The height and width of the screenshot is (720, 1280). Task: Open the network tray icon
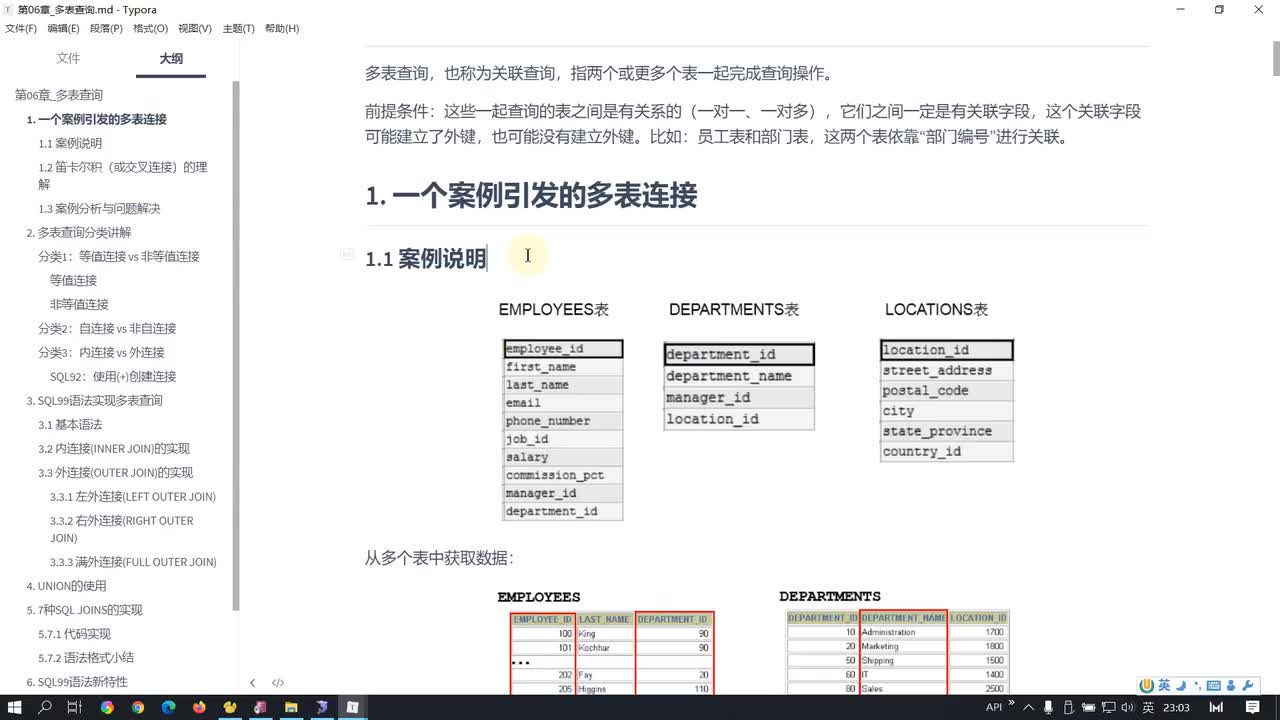pyautogui.click(x=1110, y=707)
